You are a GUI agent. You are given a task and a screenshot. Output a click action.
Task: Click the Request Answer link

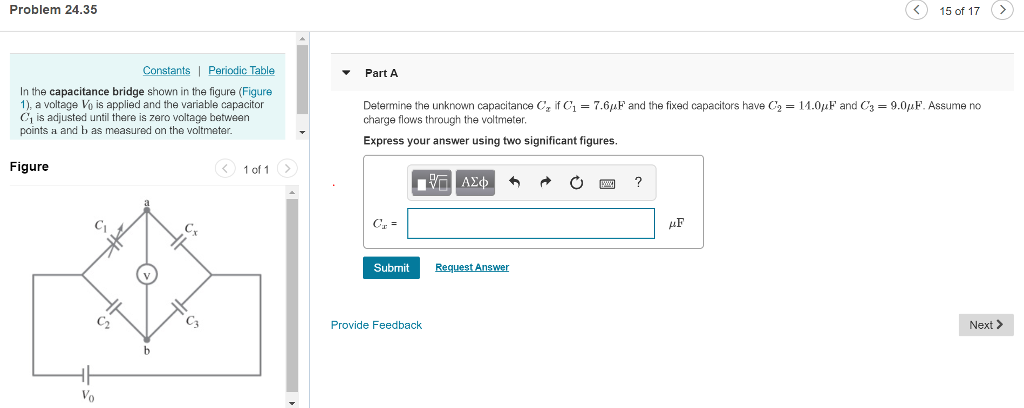click(x=472, y=267)
